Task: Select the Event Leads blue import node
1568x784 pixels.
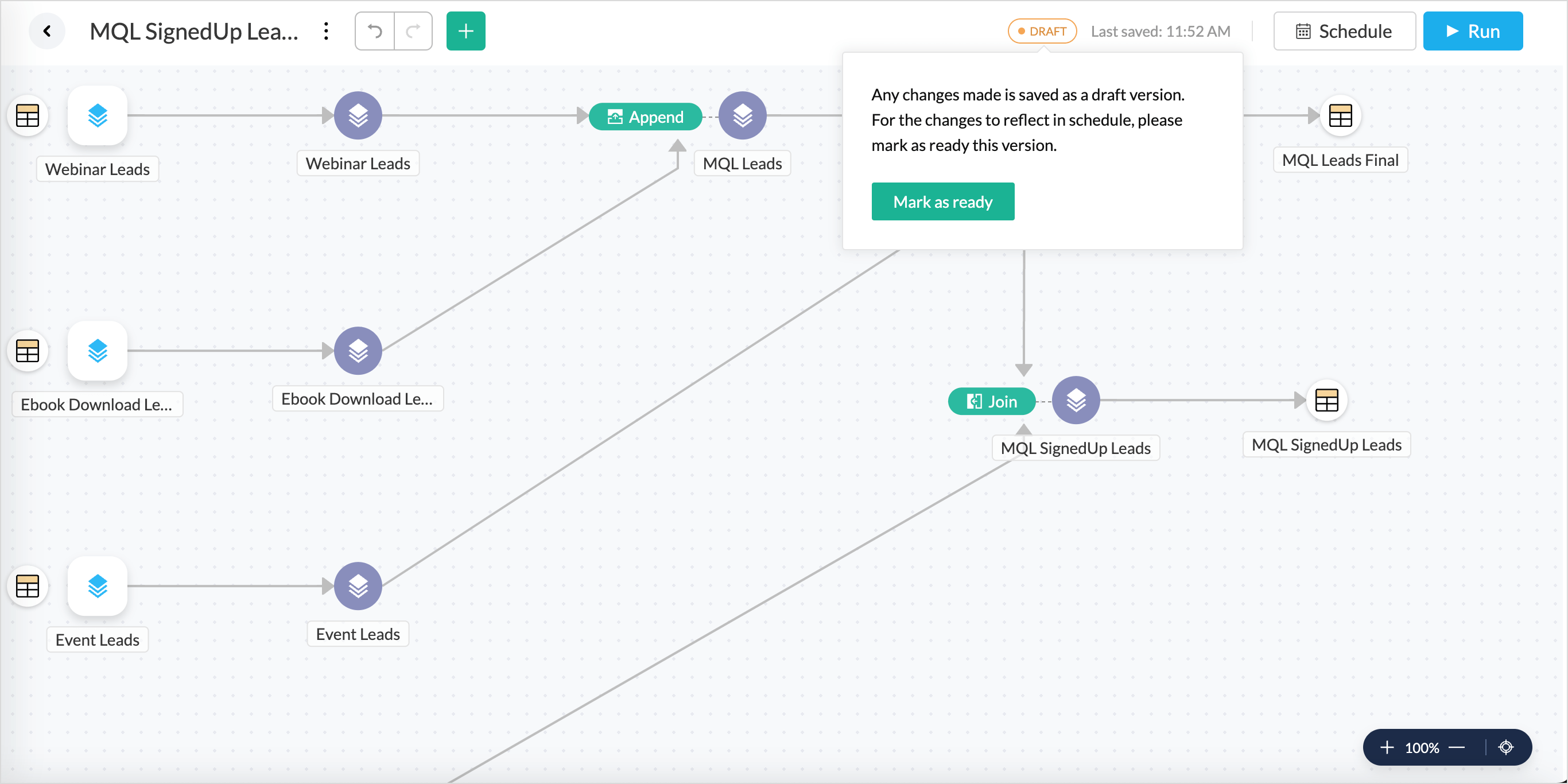Action: (98, 585)
